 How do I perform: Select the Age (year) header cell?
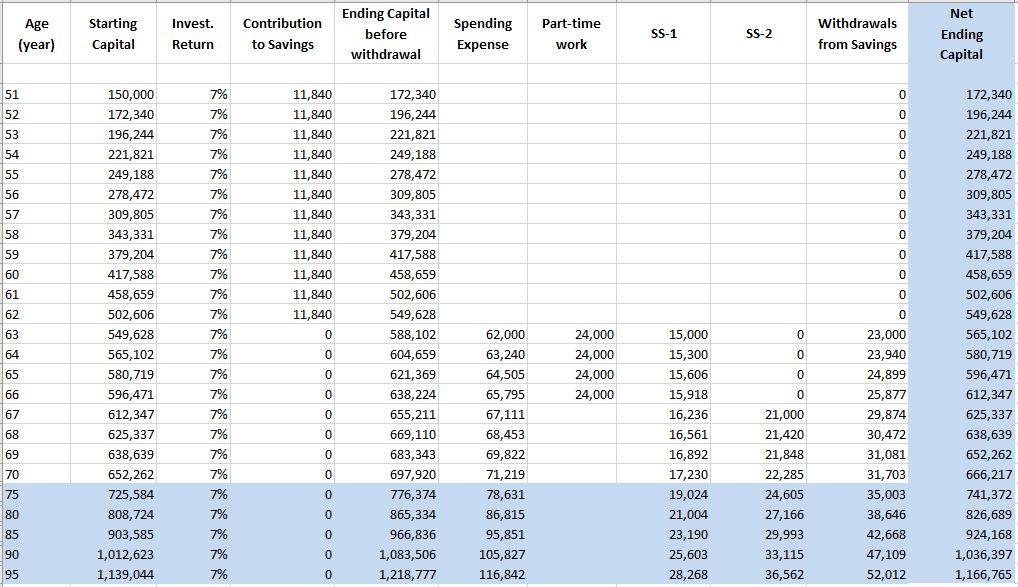click(37, 34)
